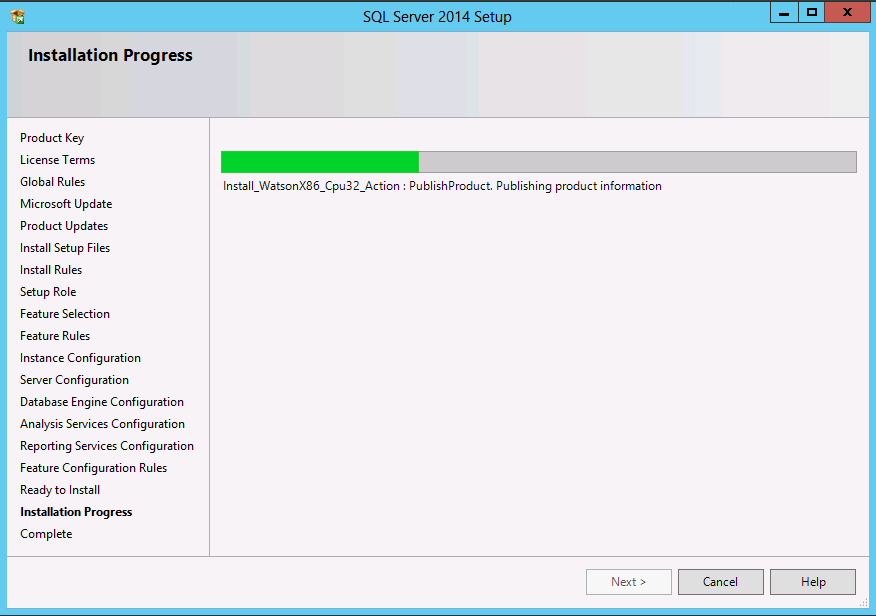Click the SQL Server 2014 Setup window title
This screenshot has width=876, height=616.
[437, 17]
